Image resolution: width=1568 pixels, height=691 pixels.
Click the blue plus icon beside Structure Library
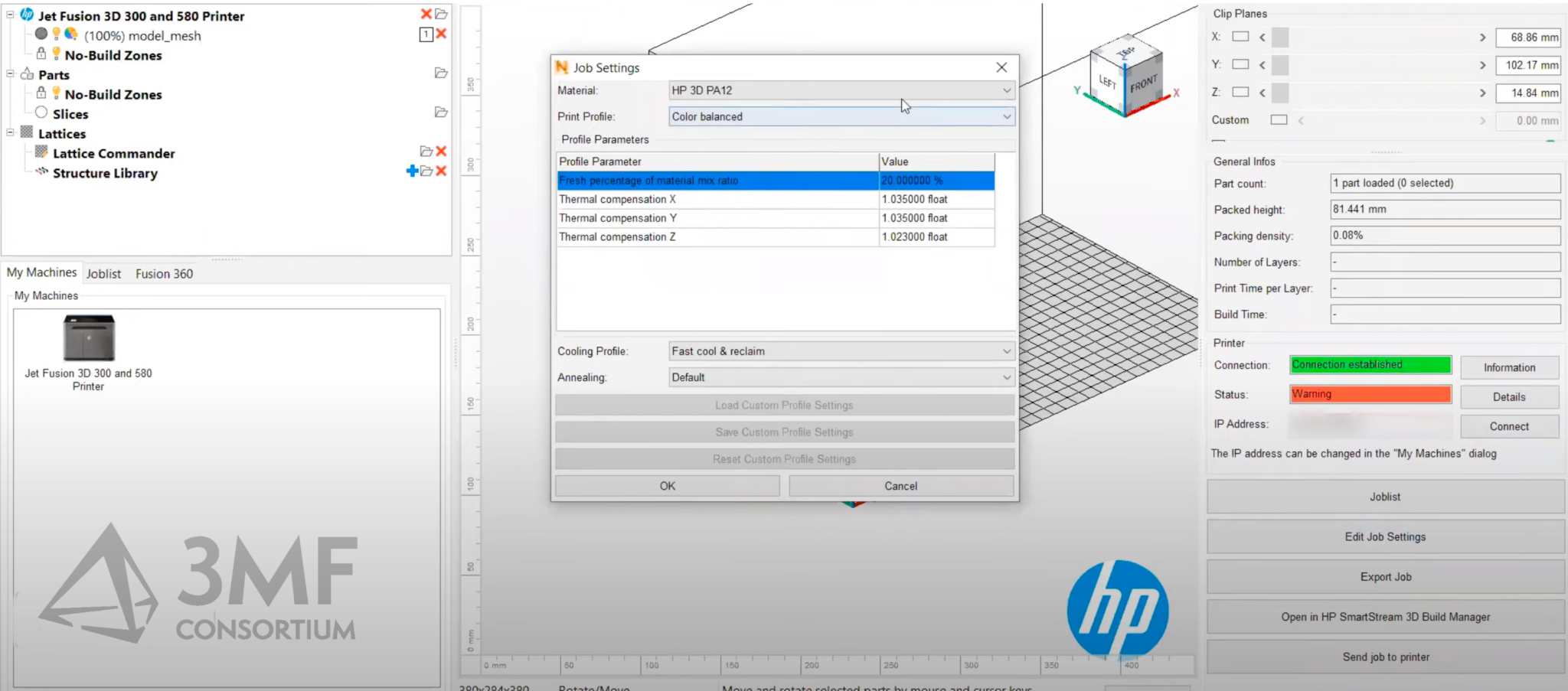412,171
